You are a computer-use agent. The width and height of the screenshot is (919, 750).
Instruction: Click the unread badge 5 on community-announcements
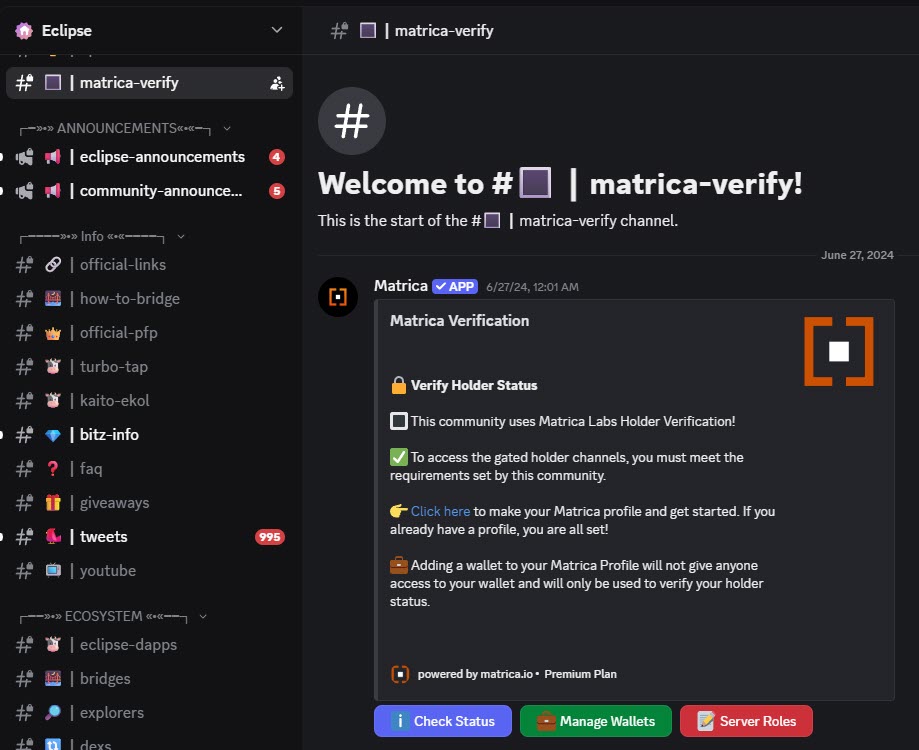[277, 191]
